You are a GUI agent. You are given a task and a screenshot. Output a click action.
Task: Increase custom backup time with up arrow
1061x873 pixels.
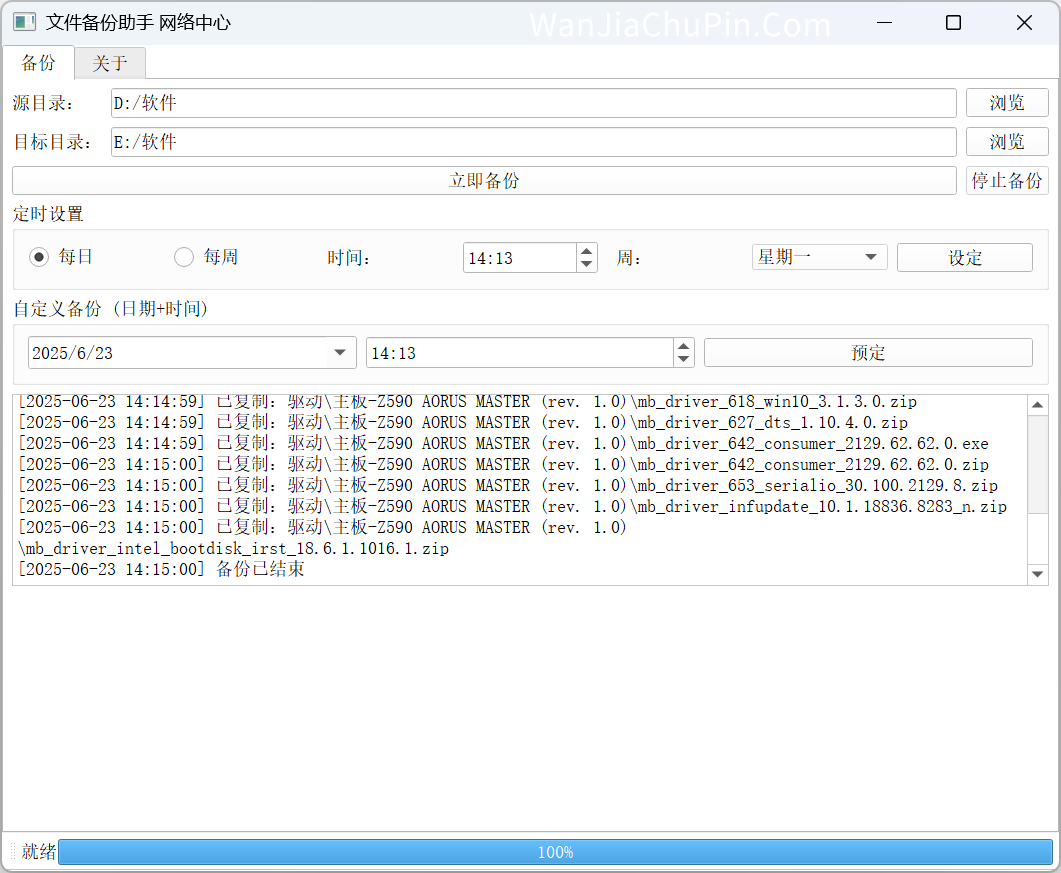click(683, 346)
